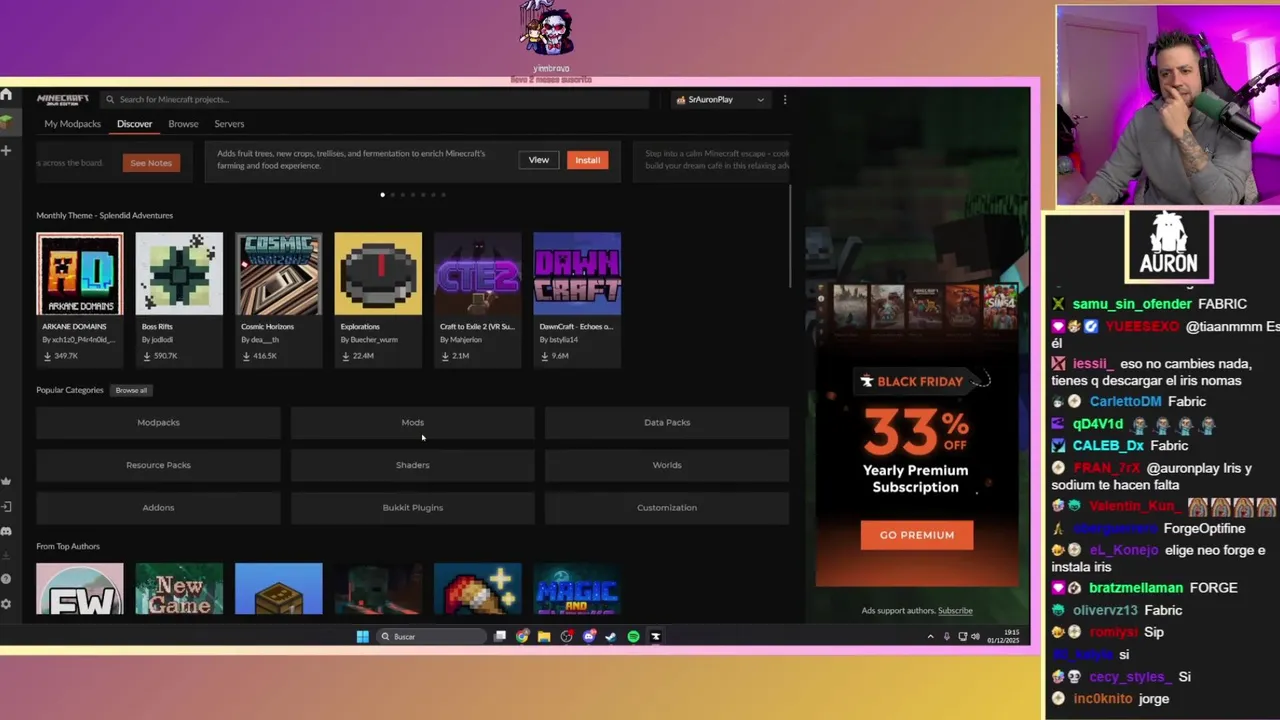
Task: Open the SrAuronPlay account dropdown
Action: 720,99
